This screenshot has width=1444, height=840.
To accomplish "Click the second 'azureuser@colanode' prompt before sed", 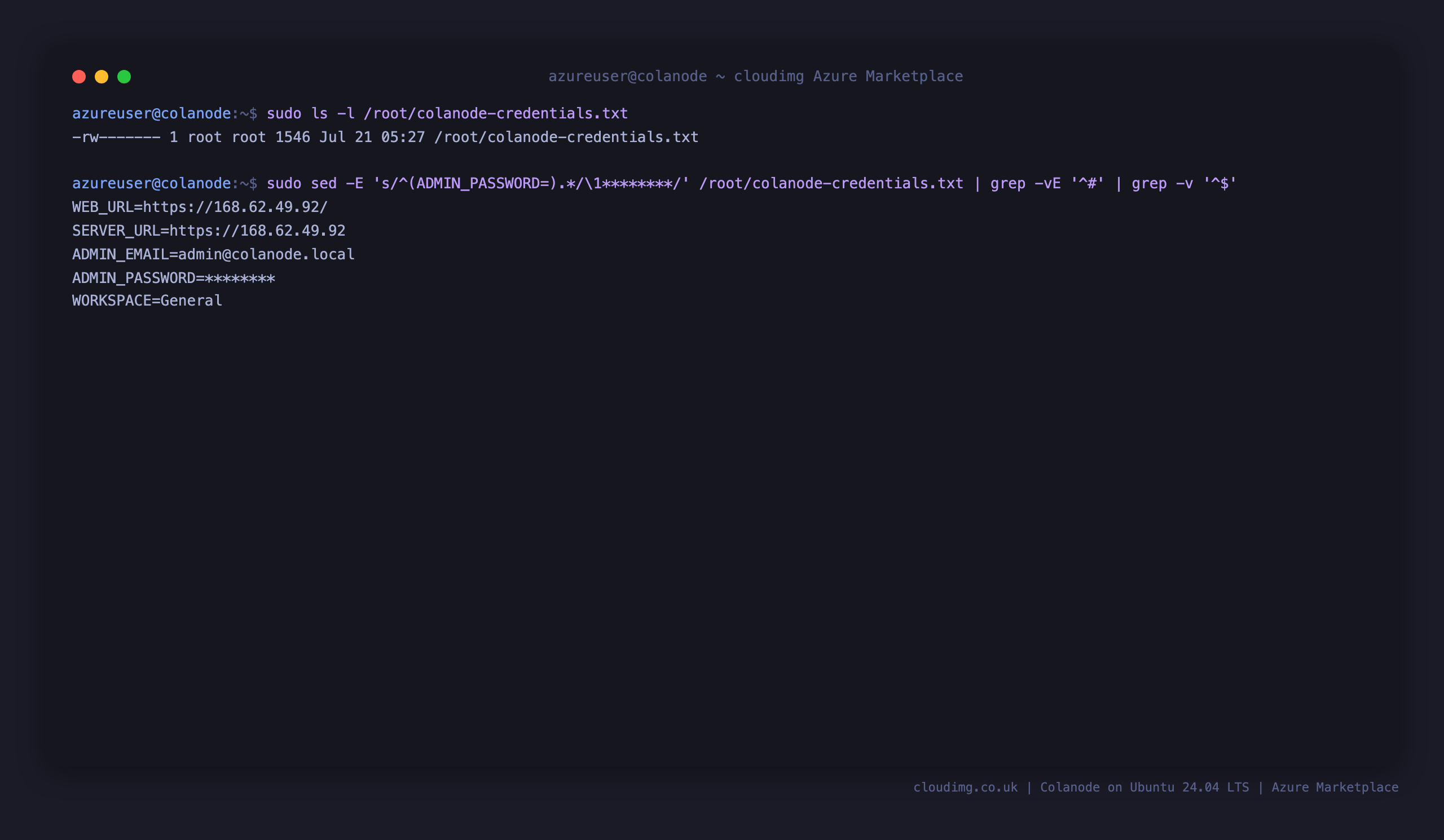I will 151,183.
